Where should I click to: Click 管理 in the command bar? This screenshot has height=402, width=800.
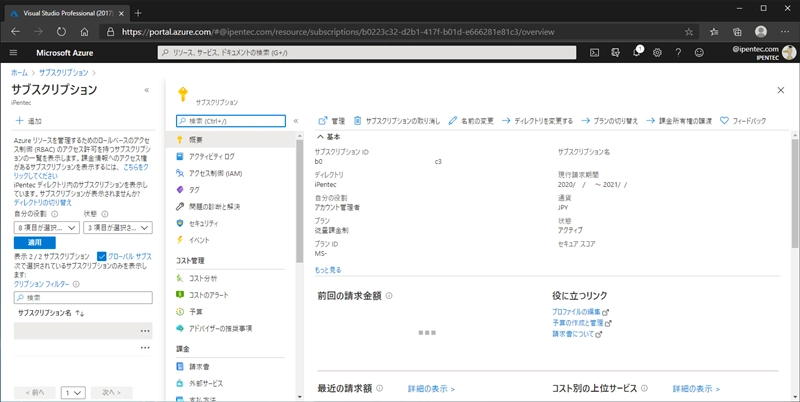tap(332, 121)
